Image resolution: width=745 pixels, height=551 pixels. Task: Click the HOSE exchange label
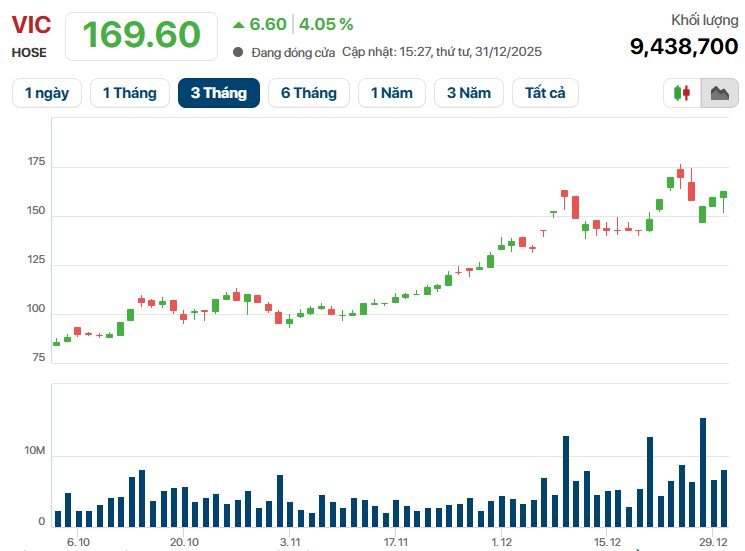(x=29, y=52)
